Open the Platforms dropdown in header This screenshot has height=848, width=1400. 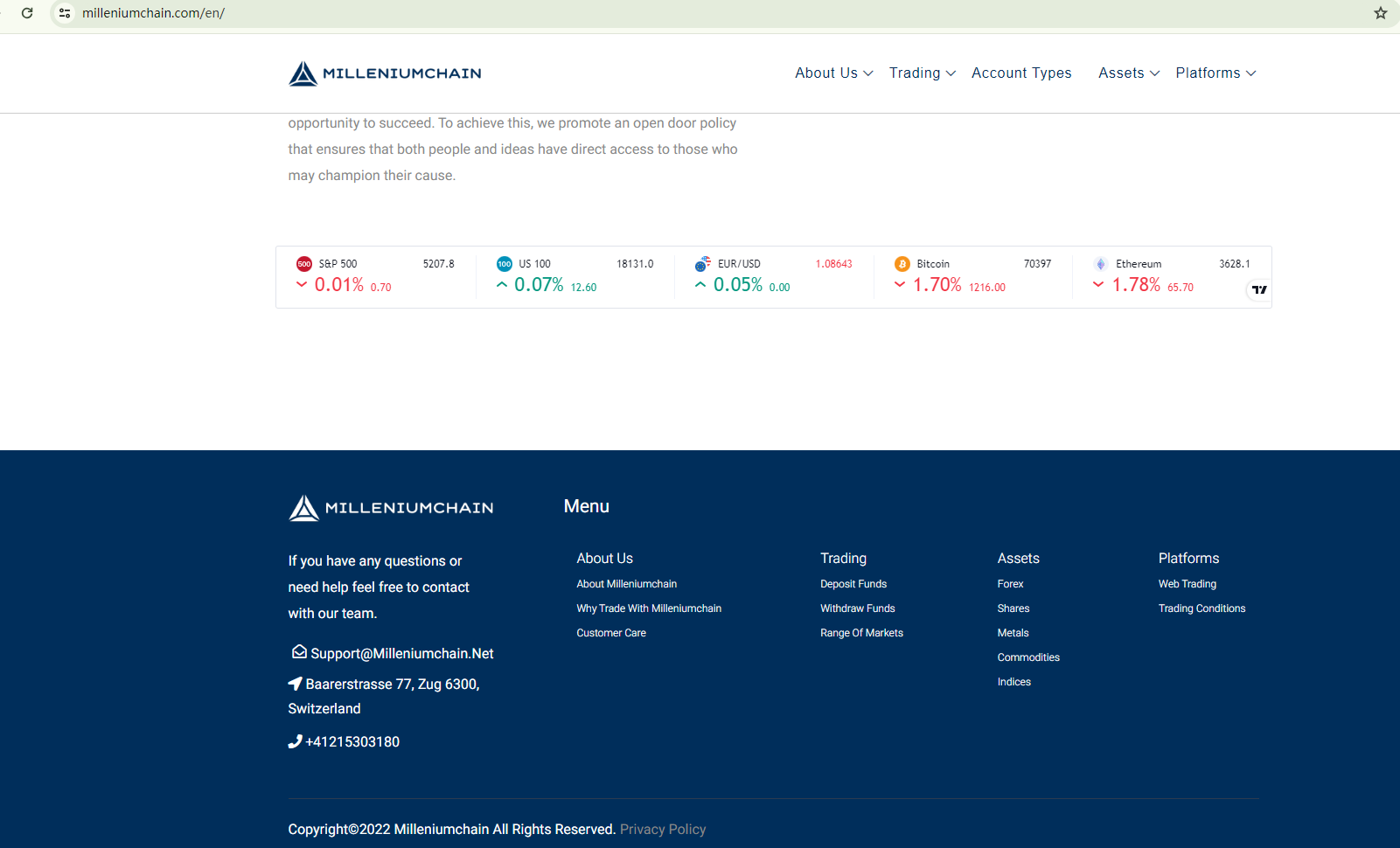(1215, 73)
